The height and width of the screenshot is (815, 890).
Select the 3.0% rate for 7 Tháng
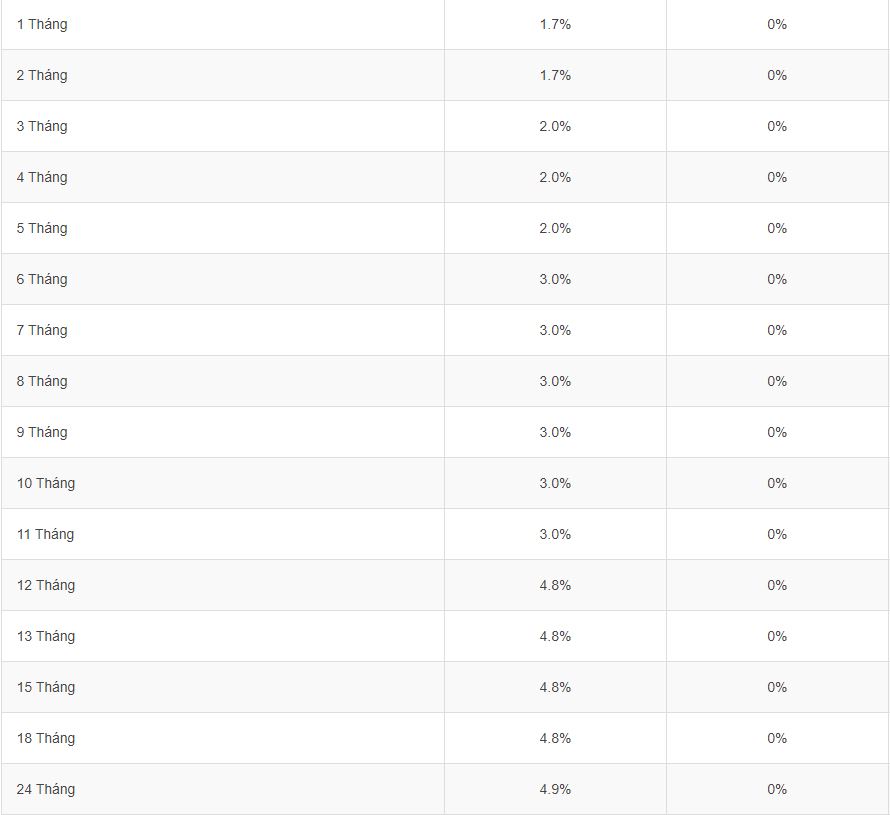pos(555,330)
